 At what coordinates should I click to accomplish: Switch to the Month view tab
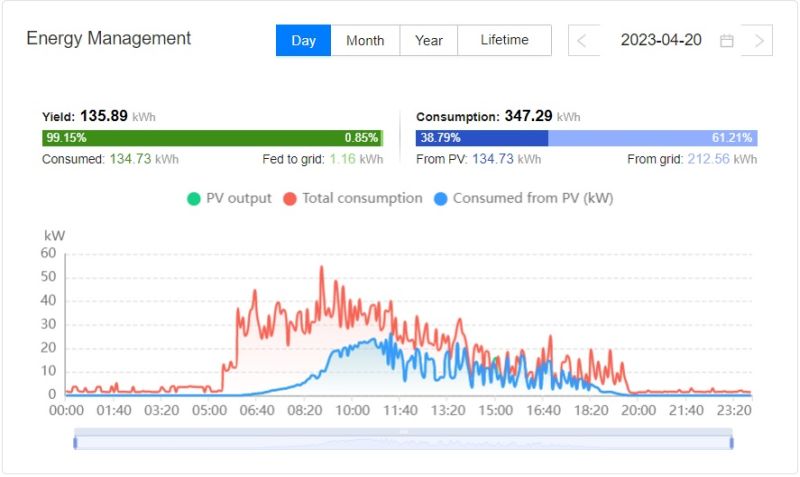[365, 41]
